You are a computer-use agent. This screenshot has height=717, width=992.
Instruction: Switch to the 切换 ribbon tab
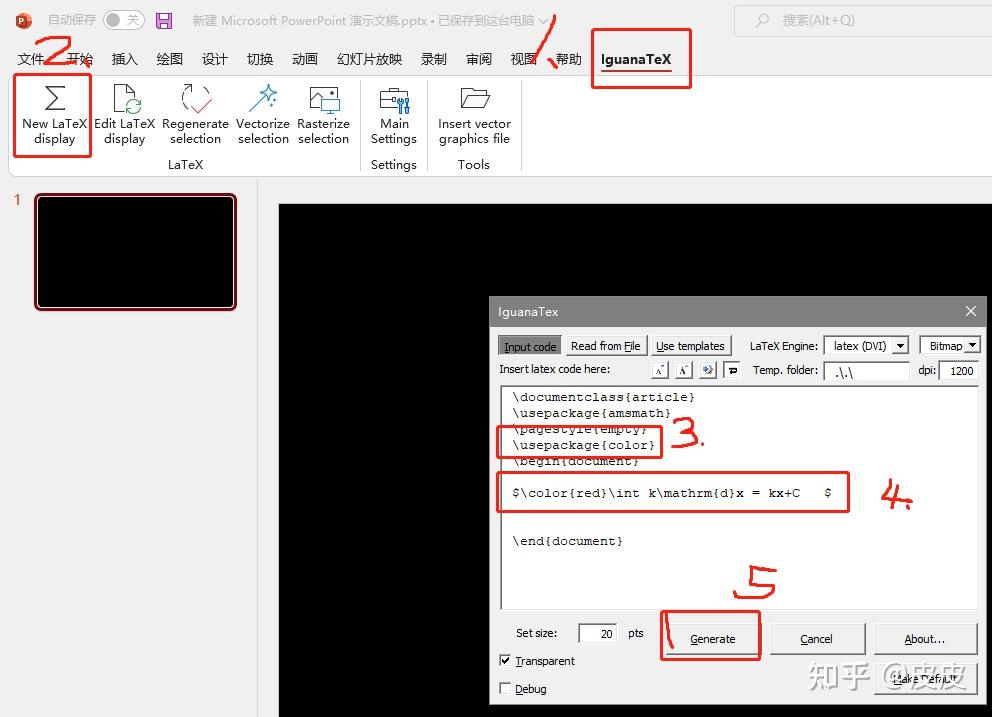click(259, 59)
